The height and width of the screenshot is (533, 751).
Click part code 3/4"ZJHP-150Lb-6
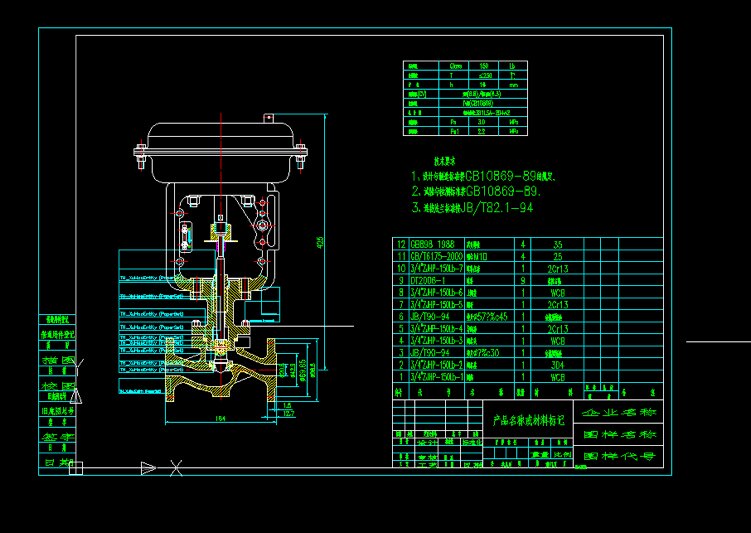click(437, 292)
